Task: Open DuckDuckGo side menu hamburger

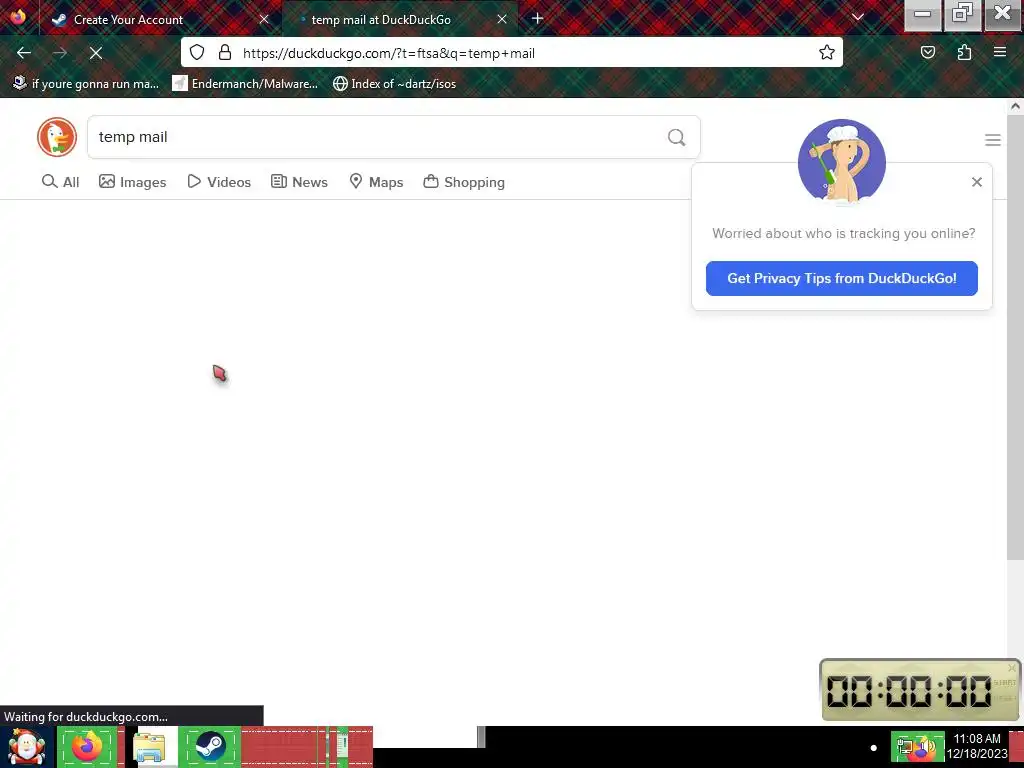Action: pyautogui.click(x=993, y=140)
